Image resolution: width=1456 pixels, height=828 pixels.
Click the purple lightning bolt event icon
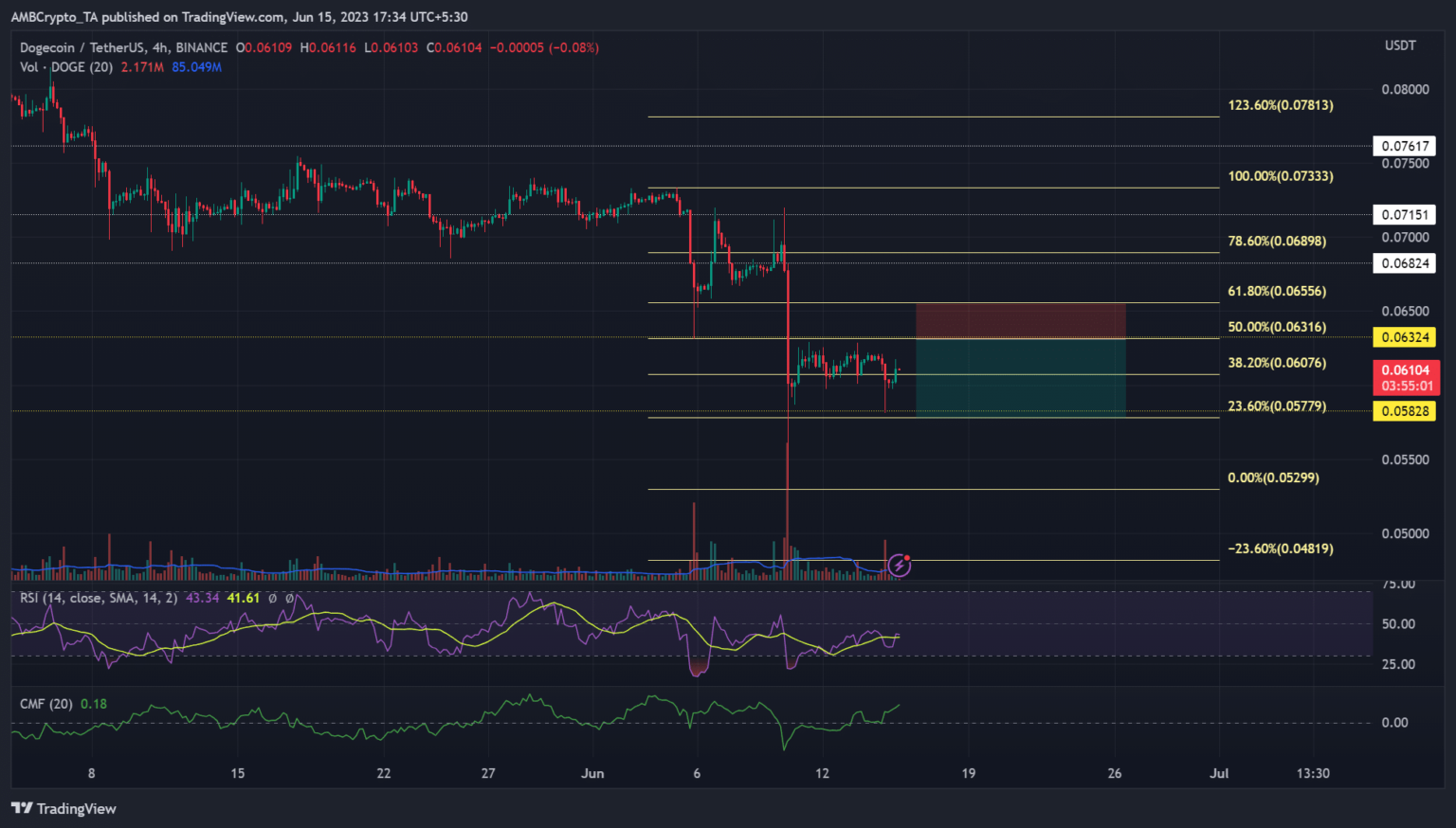pos(899,567)
